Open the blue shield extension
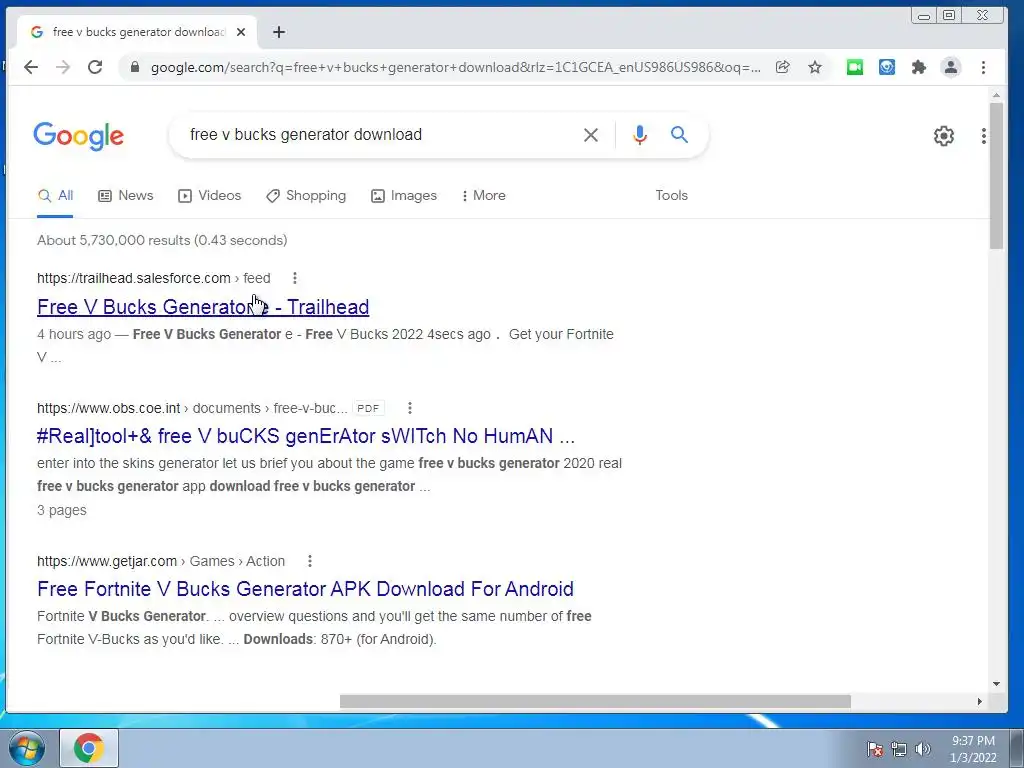This screenshot has width=1024, height=768. pyautogui.click(x=887, y=67)
